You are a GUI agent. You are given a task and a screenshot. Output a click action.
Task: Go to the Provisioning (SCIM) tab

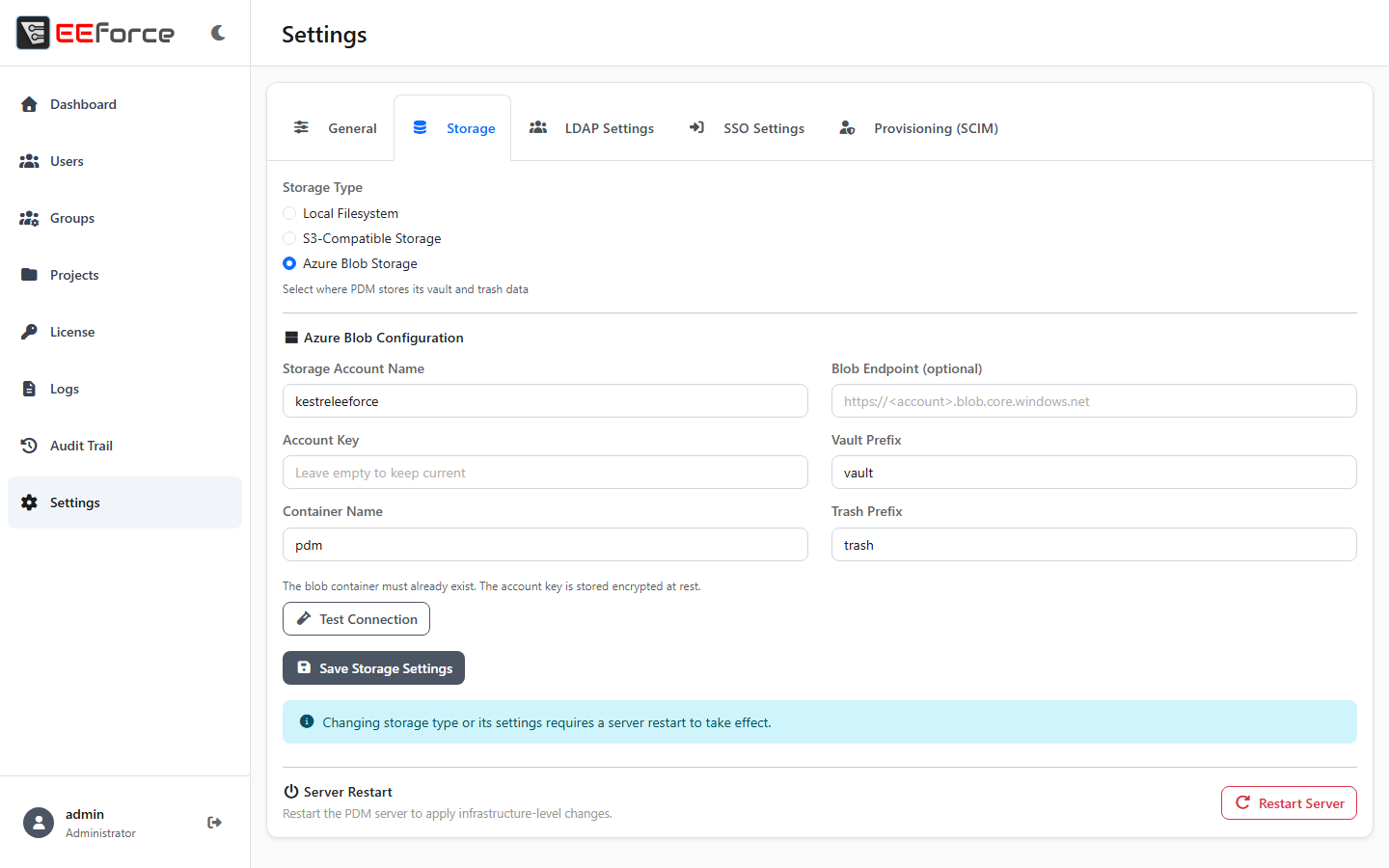coord(918,128)
